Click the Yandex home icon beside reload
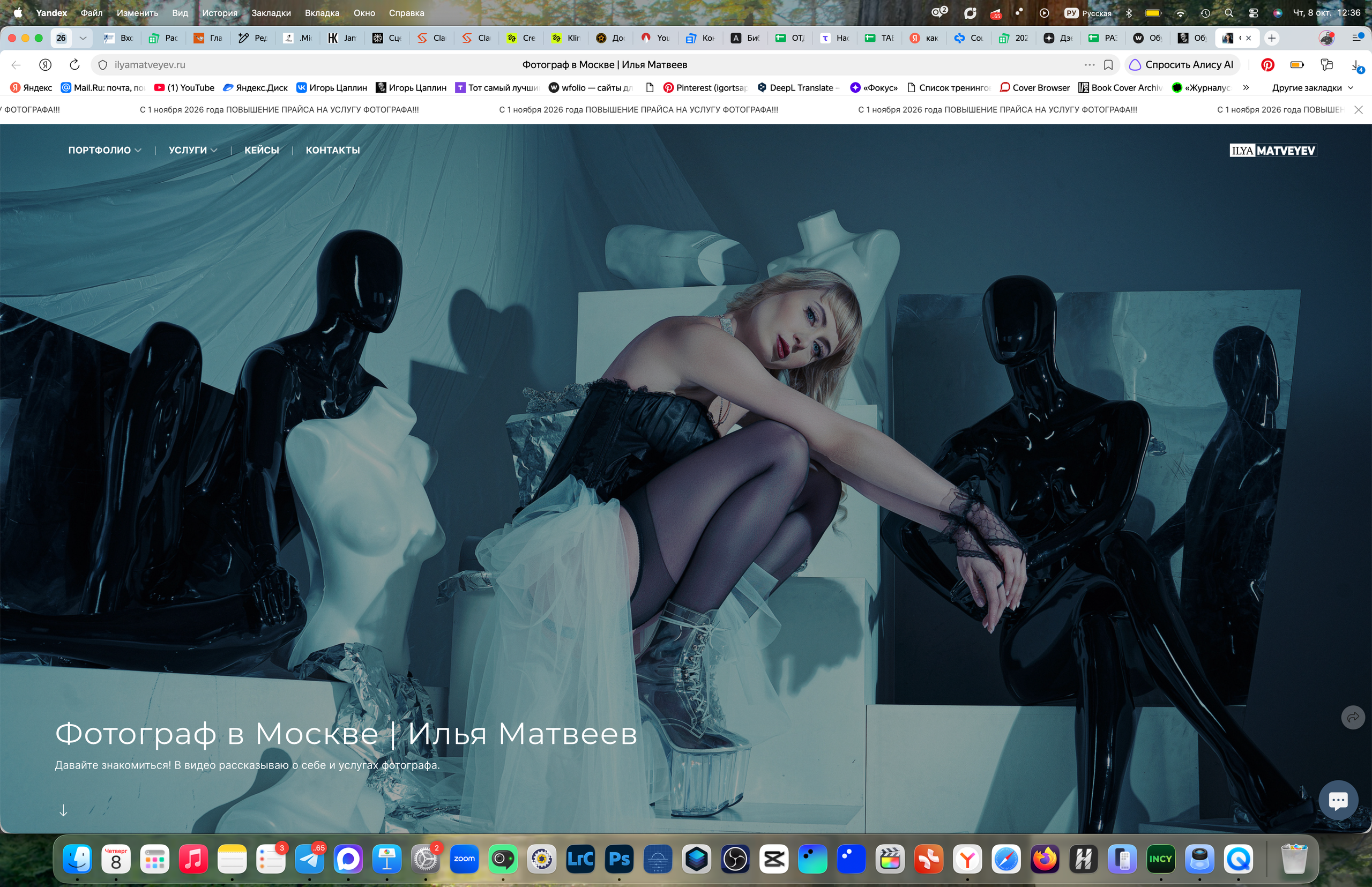The height and width of the screenshot is (887, 1372). click(x=46, y=64)
